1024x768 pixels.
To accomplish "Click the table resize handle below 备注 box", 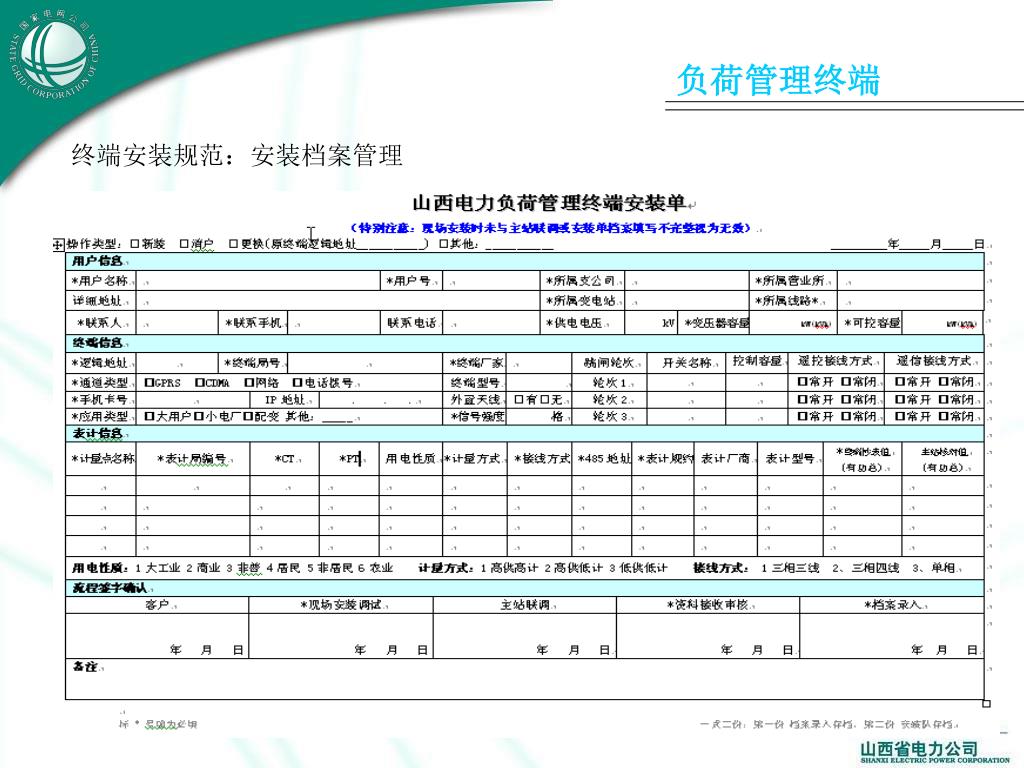I will pyautogui.click(x=986, y=703).
